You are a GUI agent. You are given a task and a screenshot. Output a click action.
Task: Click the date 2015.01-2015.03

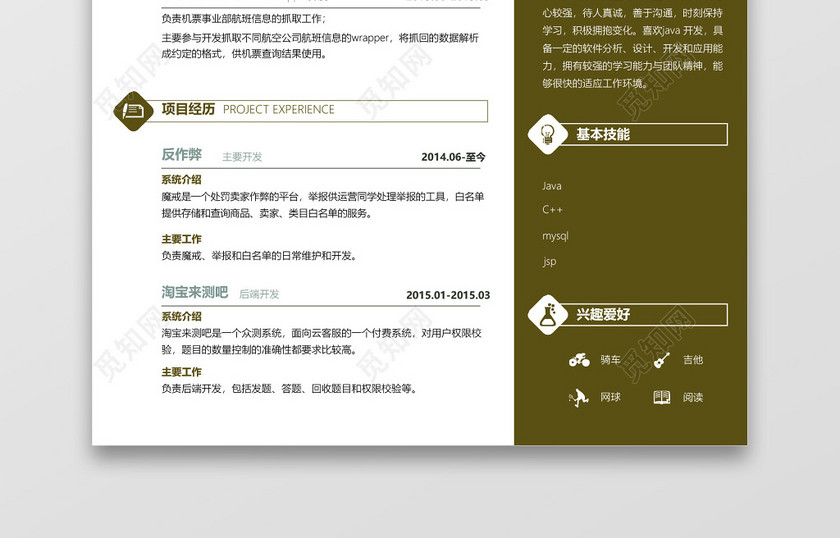[x=448, y=295]
